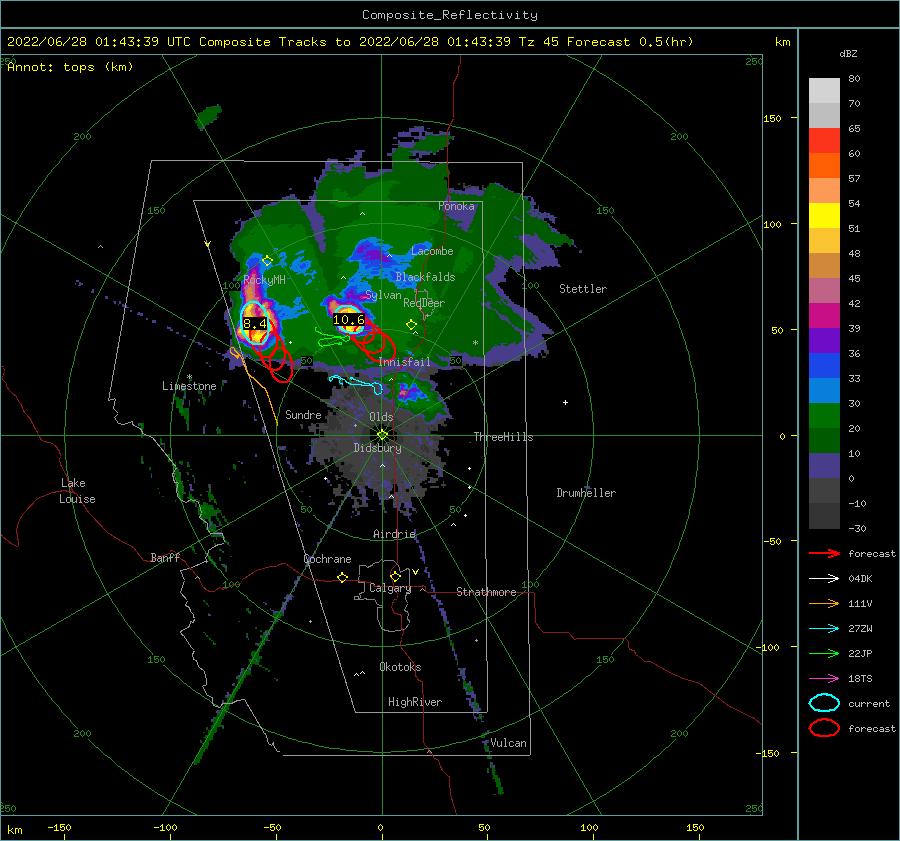
Task: Click the yellow diamond marker above Calgary
Action: pos(395,576)
